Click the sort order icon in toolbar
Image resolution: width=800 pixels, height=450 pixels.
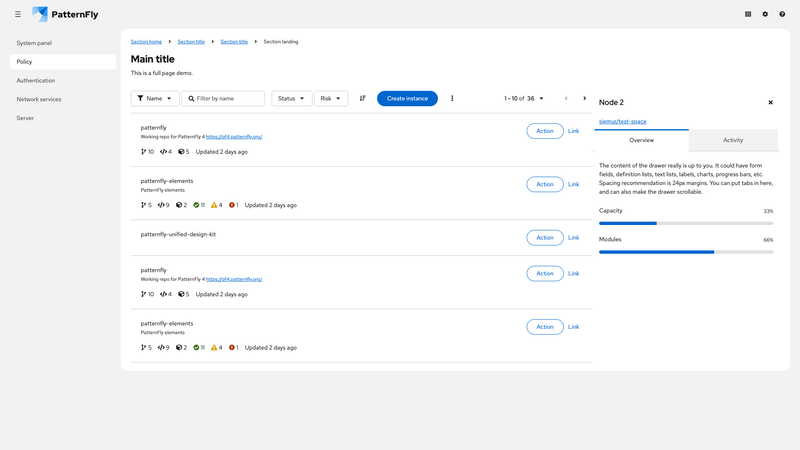pos(363,99)
